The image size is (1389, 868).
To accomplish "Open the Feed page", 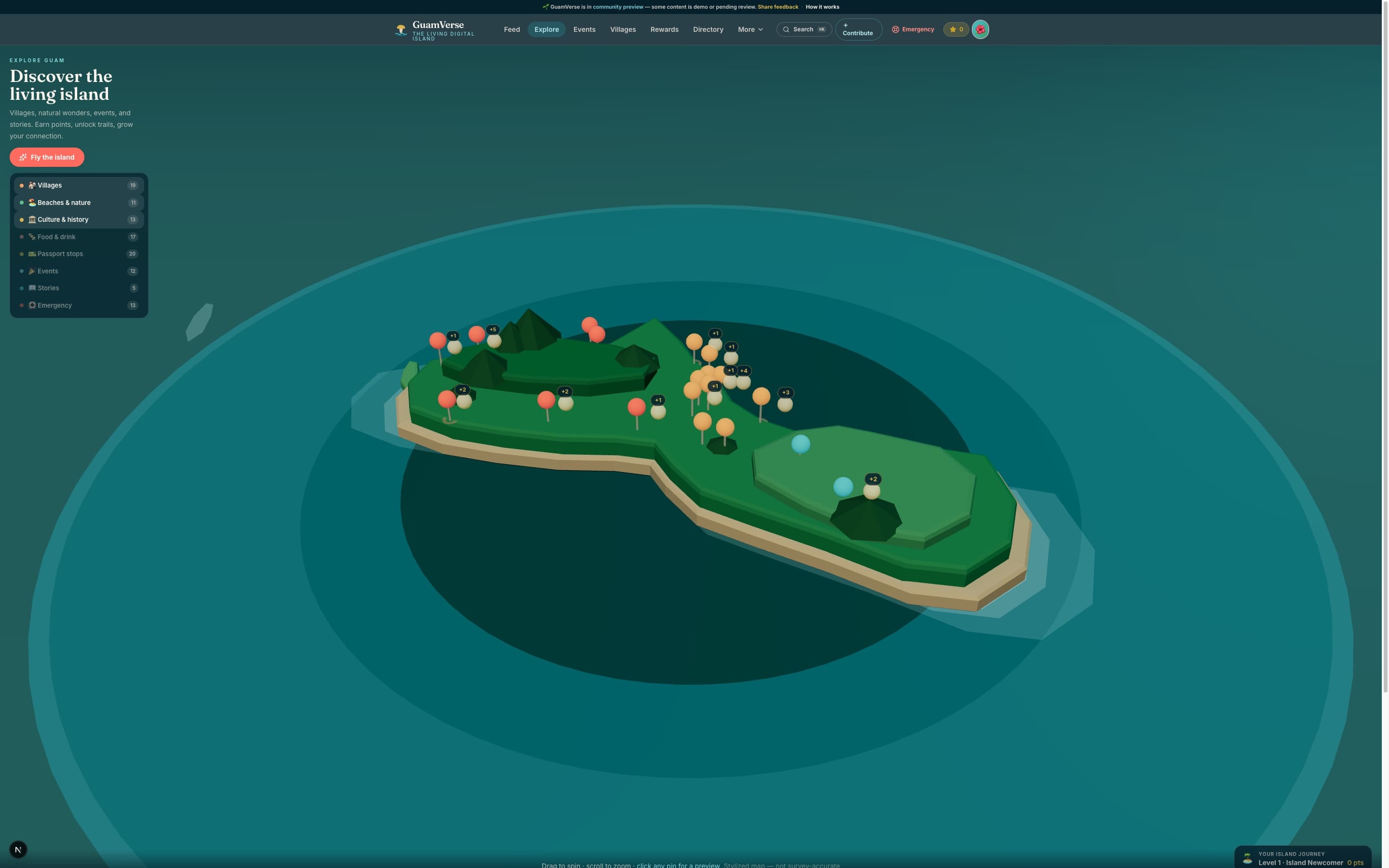I will point(511,29).
